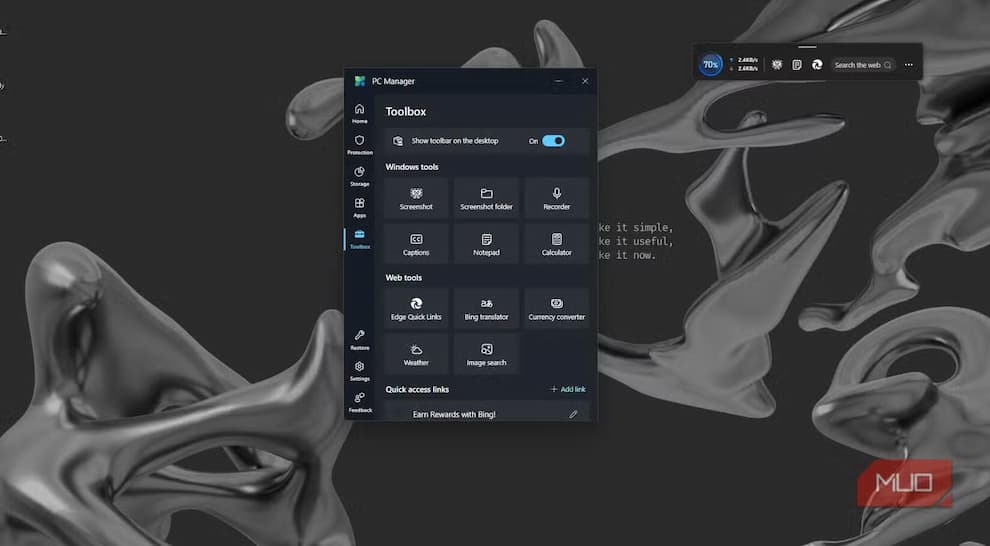Viewport: 990px width, 546px height.
Task: Go to Protection in the sidebar
Action: click(359, 145)
